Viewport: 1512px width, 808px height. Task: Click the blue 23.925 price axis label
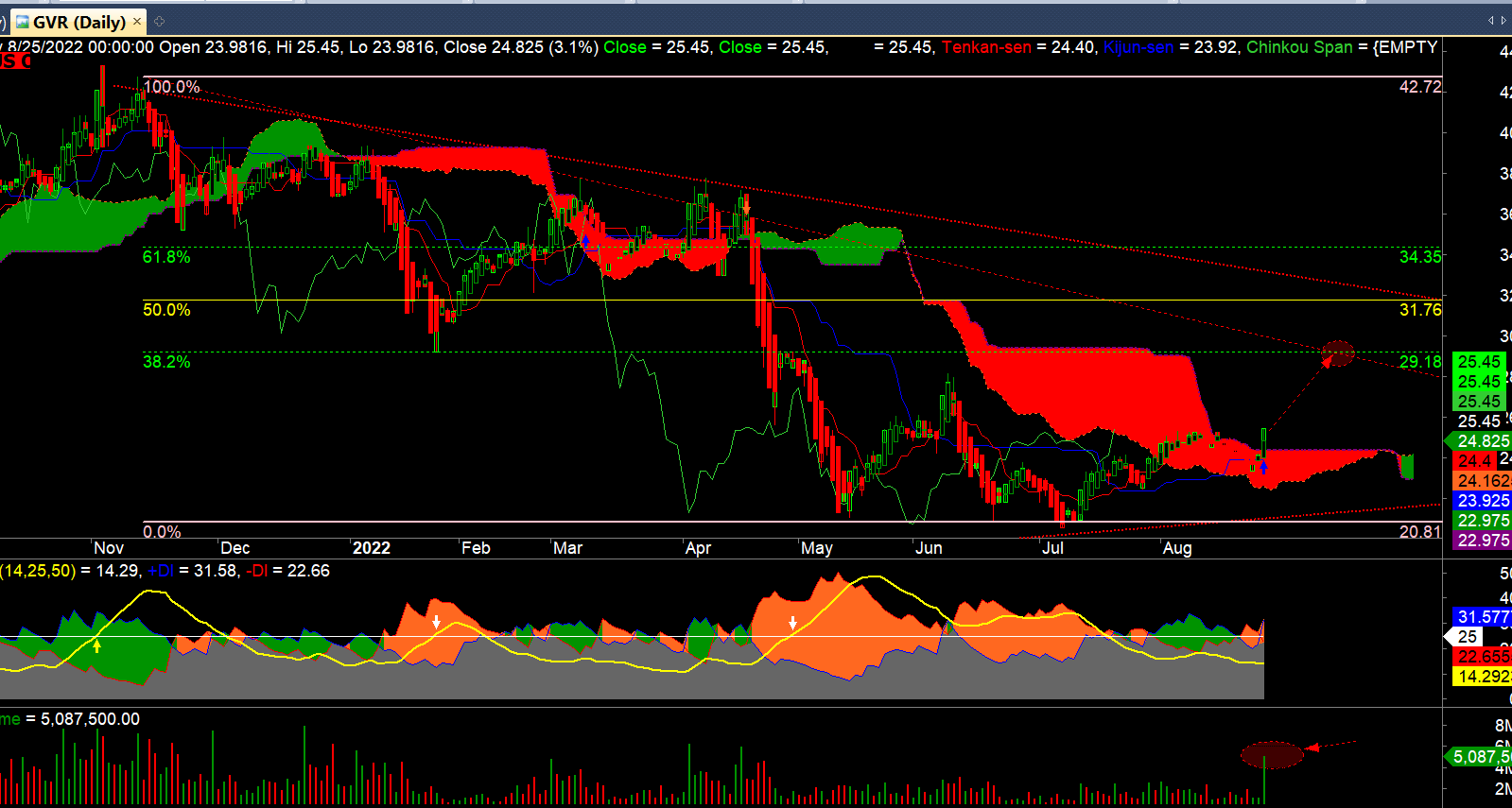click(x=1483, y=501)
